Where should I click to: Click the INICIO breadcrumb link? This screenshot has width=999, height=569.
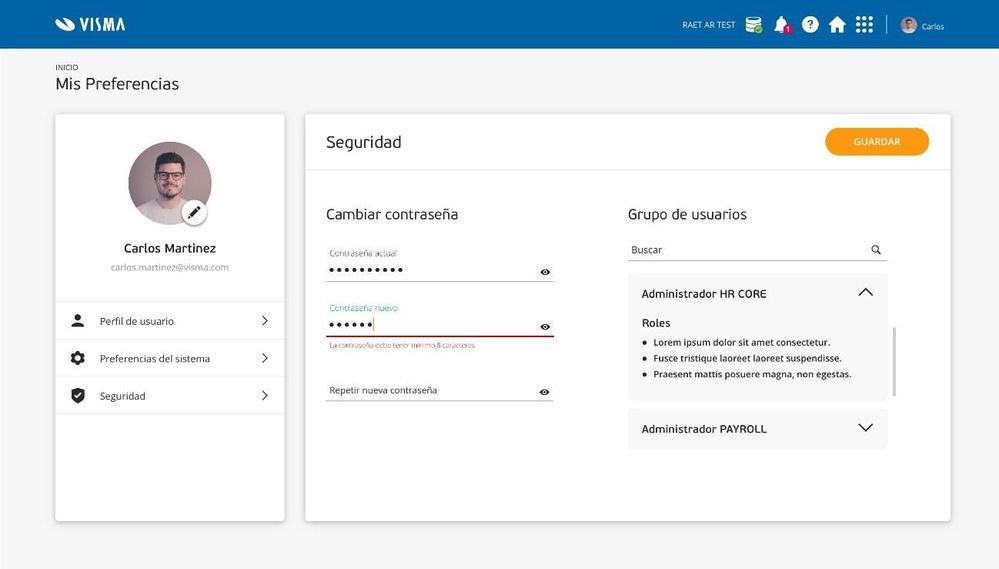67,67
